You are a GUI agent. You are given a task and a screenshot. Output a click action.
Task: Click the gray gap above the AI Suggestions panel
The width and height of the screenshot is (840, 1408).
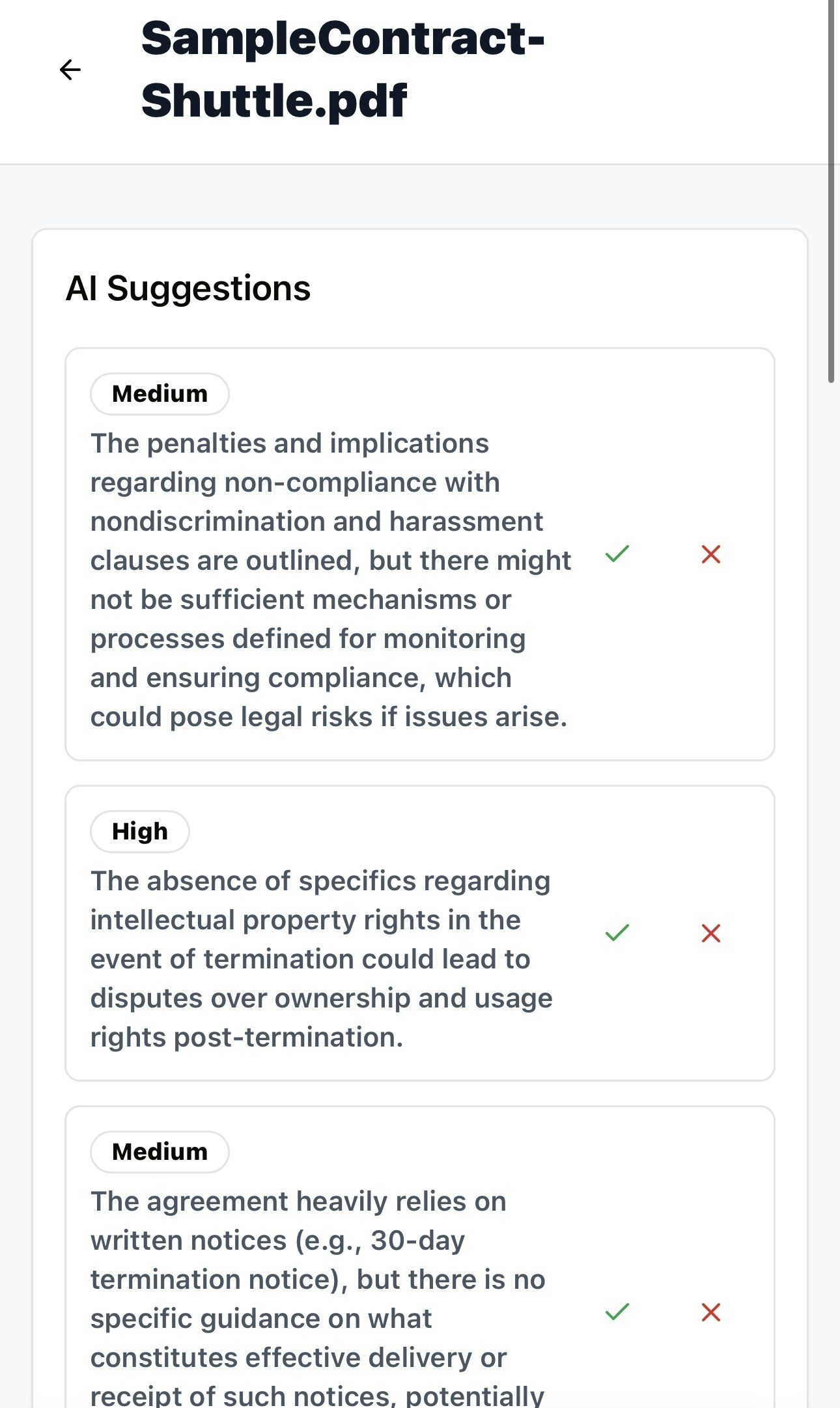coord(420,197)
